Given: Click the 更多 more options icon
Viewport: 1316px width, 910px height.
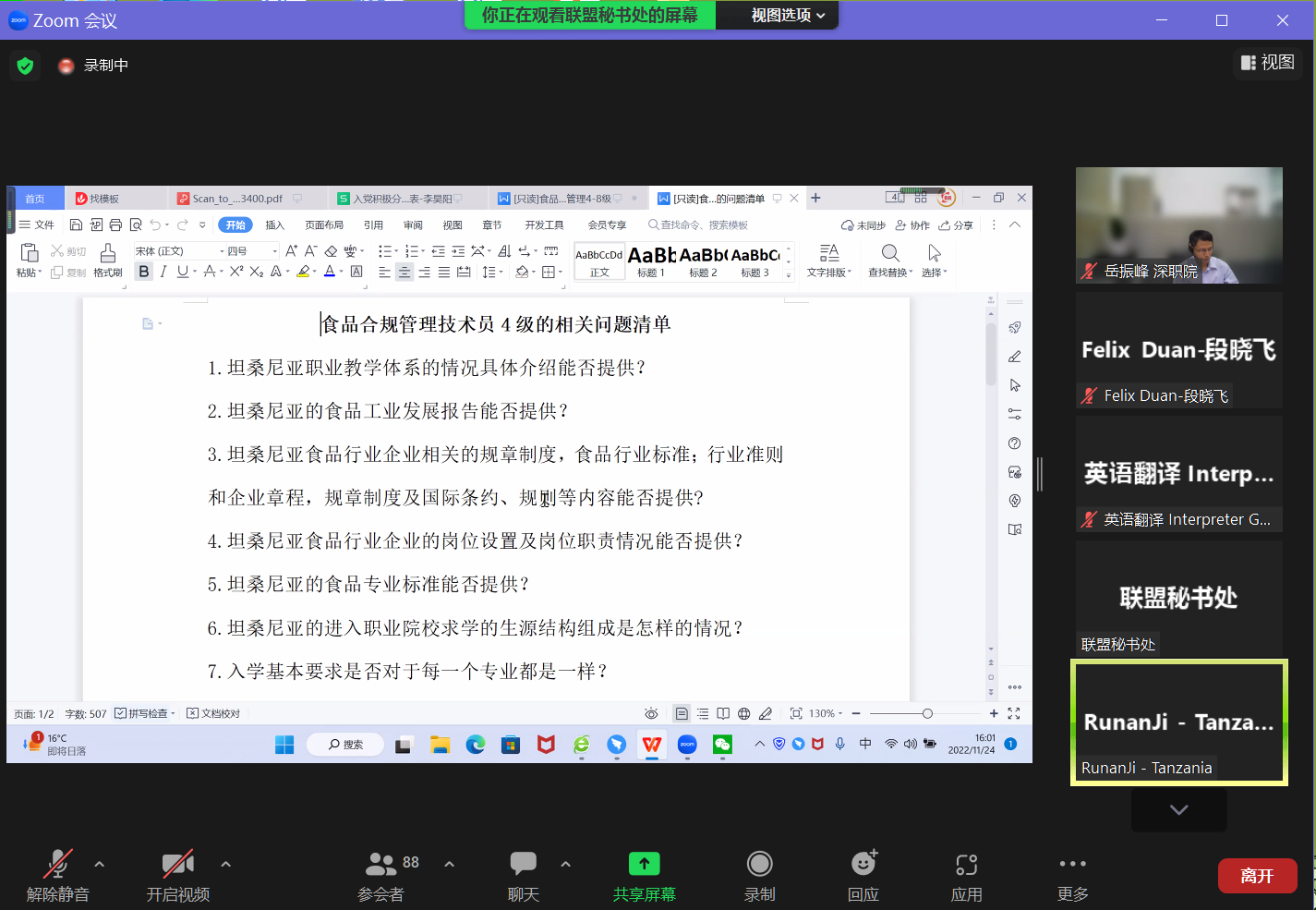Looking at the screenshot, I should (1072, 865).
